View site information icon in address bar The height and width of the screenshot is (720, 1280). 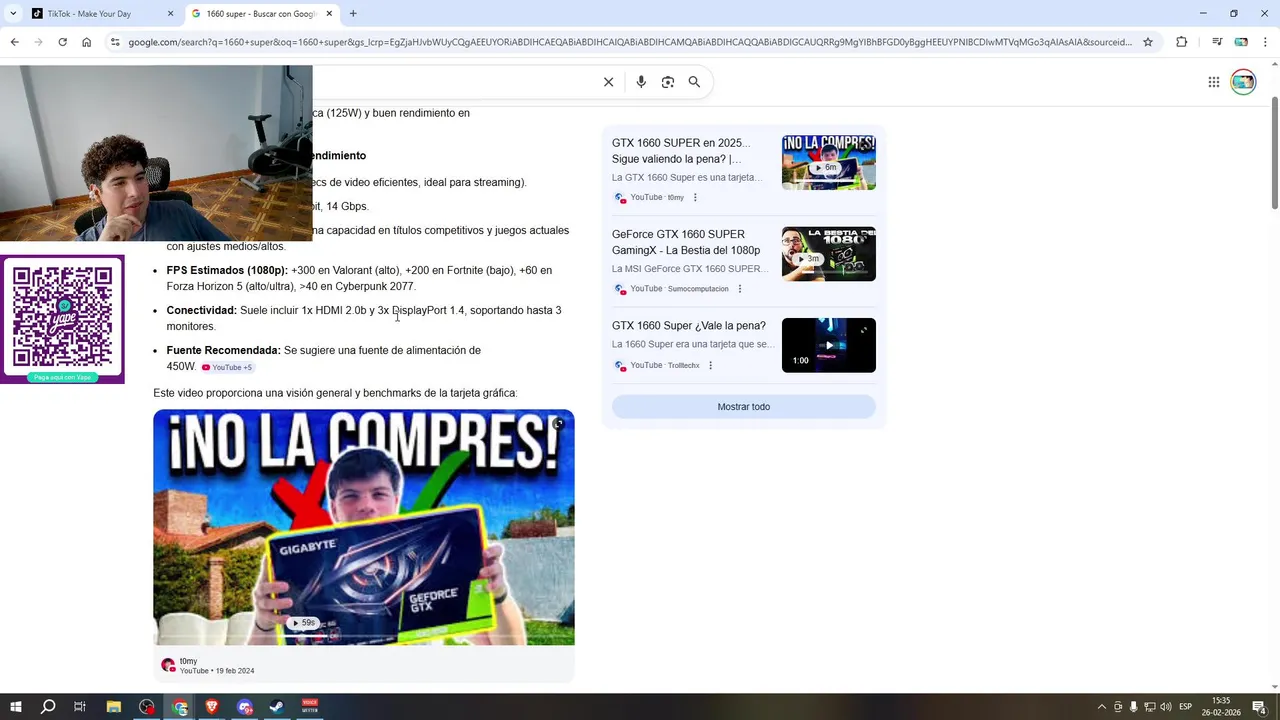(115, 42)
